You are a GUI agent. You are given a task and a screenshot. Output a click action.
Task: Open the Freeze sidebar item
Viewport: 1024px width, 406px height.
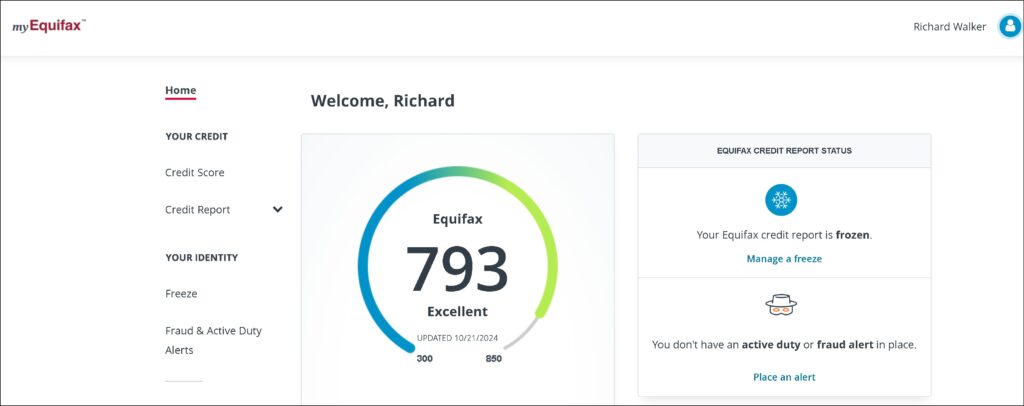click(x=181, y=294)
